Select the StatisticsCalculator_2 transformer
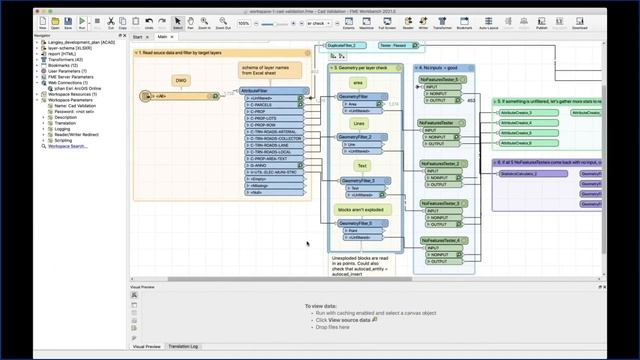 point(533,174)
